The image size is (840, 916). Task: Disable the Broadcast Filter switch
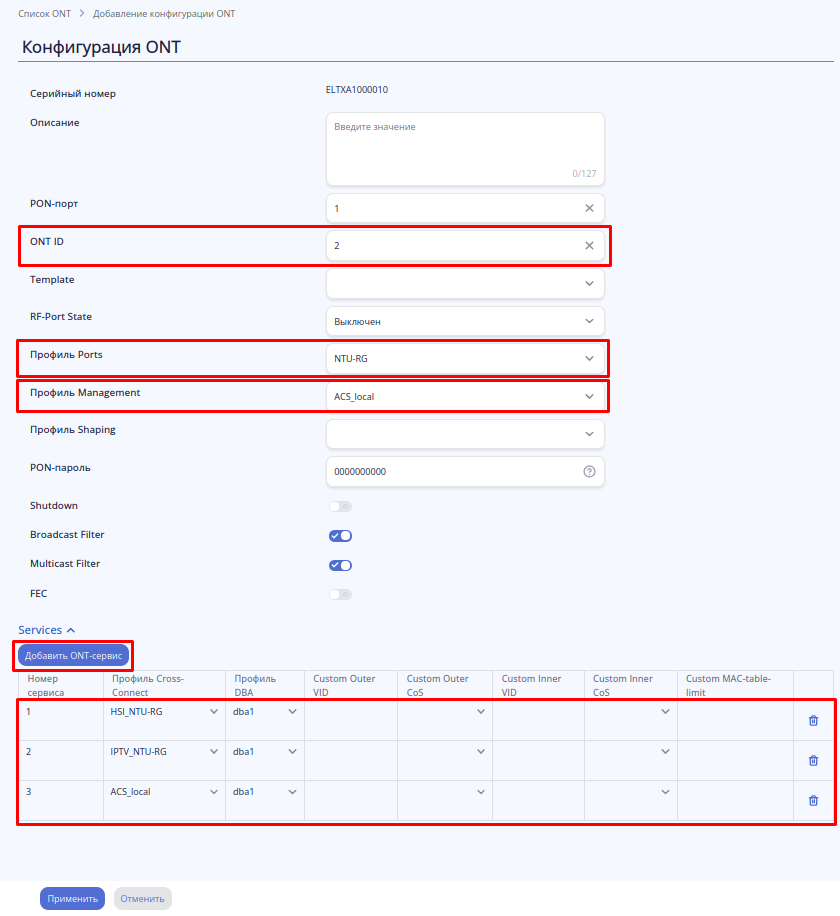point(340,536)
